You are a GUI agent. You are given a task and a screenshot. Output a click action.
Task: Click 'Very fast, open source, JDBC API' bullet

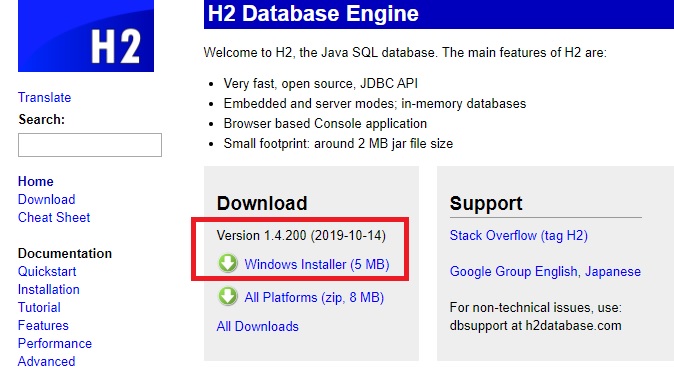pyautogui.click(x=321, y=83)
